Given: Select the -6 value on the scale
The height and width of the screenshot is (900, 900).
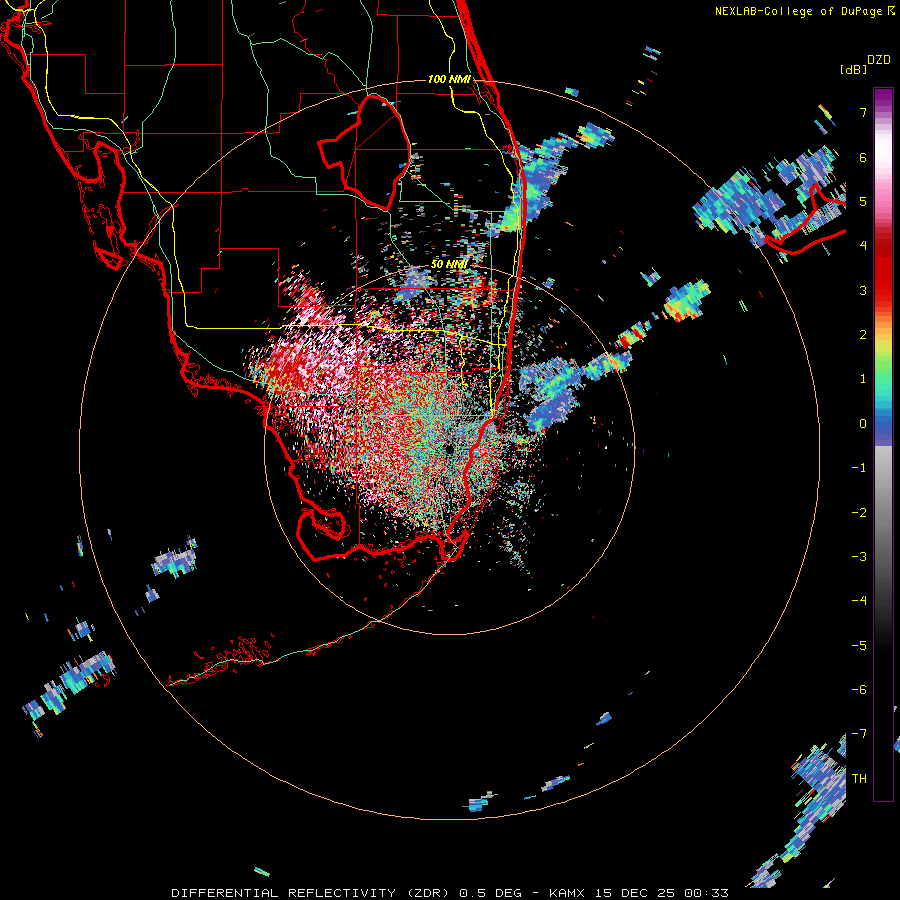Looking at the screenshot, I should 859,689.
